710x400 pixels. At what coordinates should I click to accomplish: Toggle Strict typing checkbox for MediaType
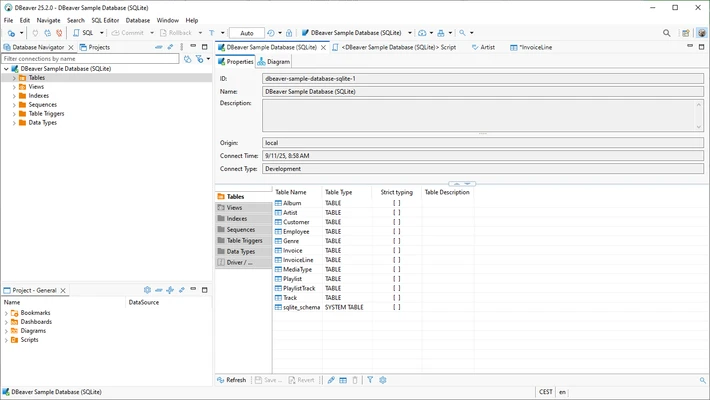(x=397, y=270)
